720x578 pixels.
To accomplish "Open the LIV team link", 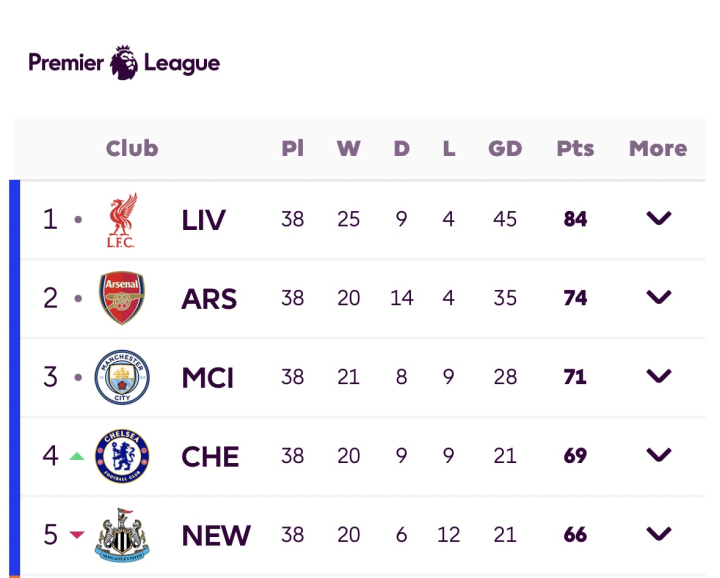I will 203,220.
